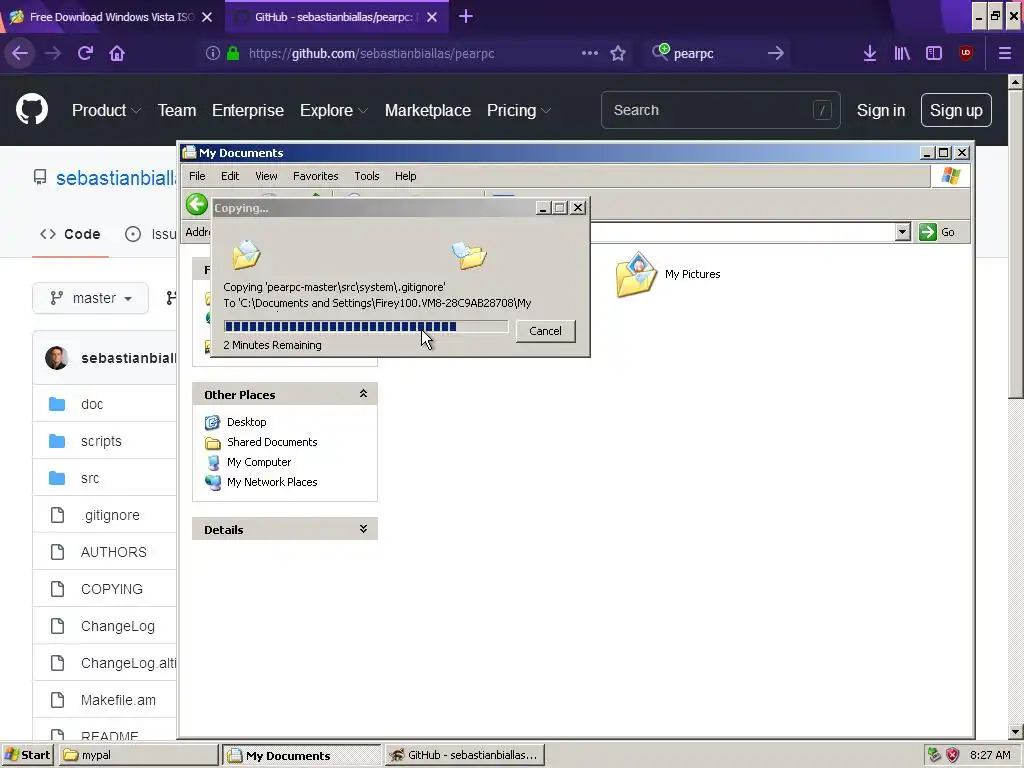Click the src folder icon in repository

point(57,478)
